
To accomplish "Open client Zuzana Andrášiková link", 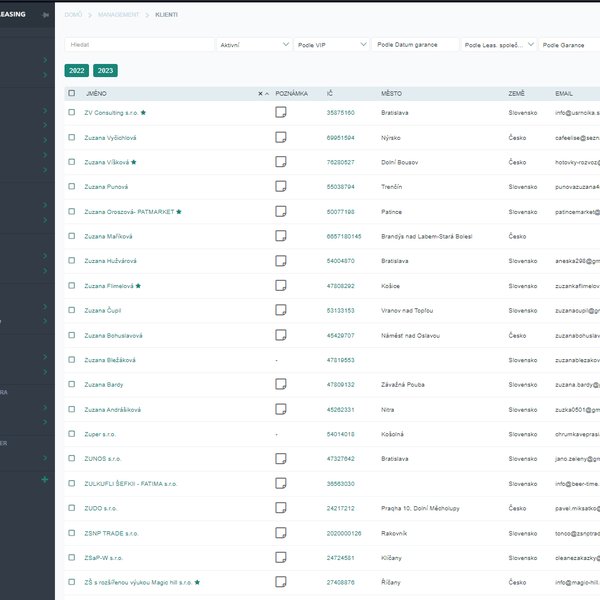I will [112, 409].
